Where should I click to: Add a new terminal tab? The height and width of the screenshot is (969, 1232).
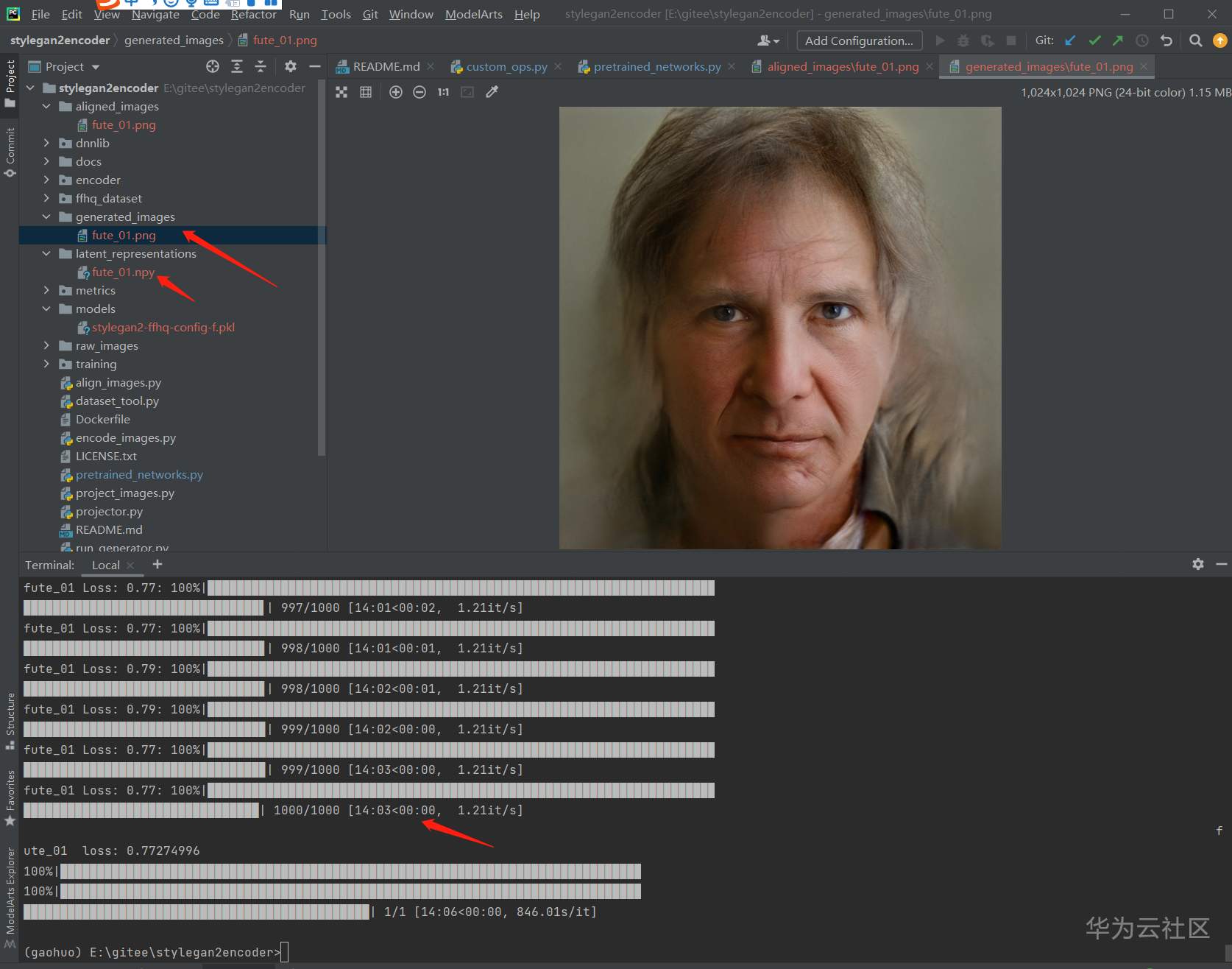click(x=157, y=564)
